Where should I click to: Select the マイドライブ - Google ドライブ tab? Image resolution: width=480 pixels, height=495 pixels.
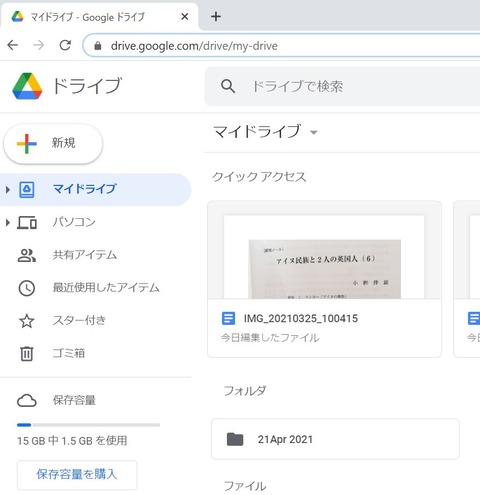coord(99,16)
